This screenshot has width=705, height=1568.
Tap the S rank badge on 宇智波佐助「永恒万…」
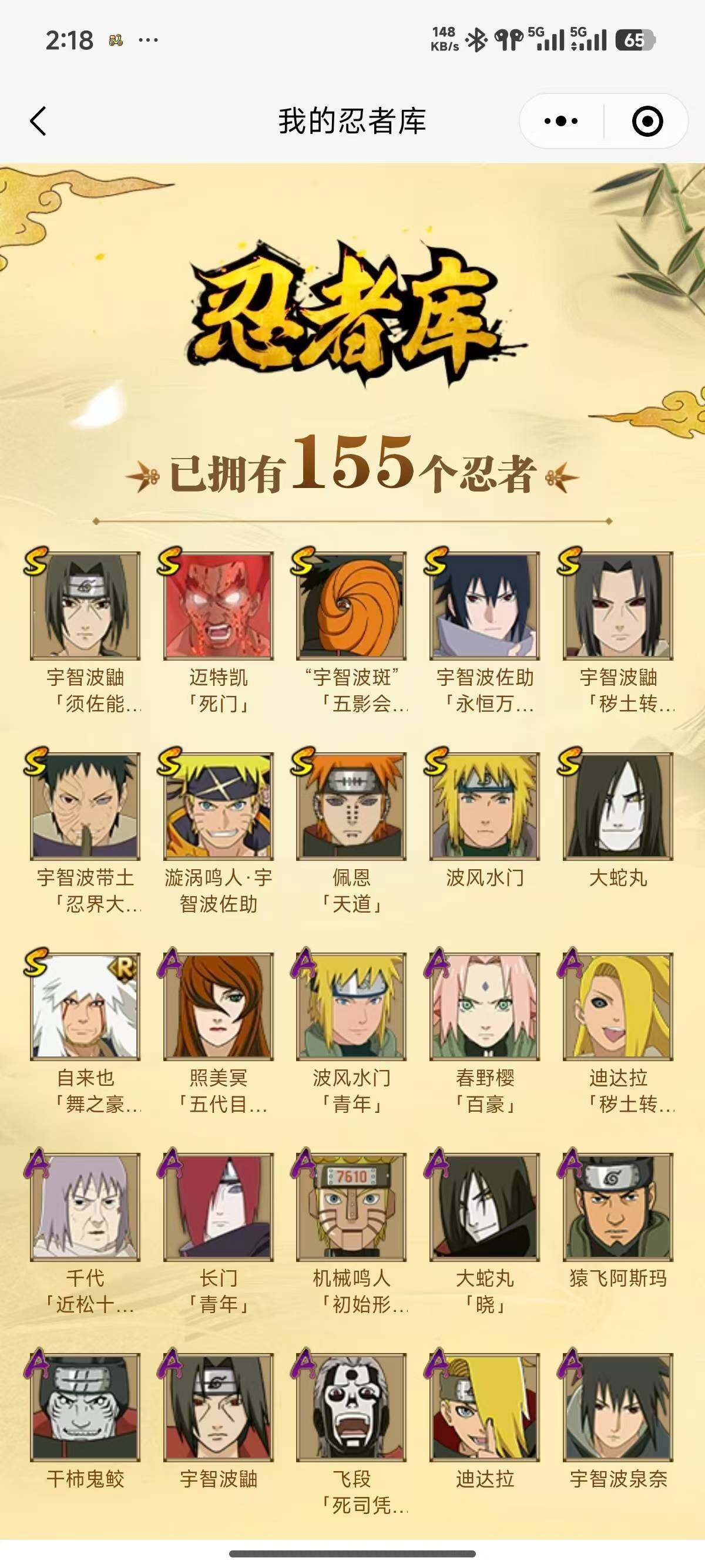point(436,561)
